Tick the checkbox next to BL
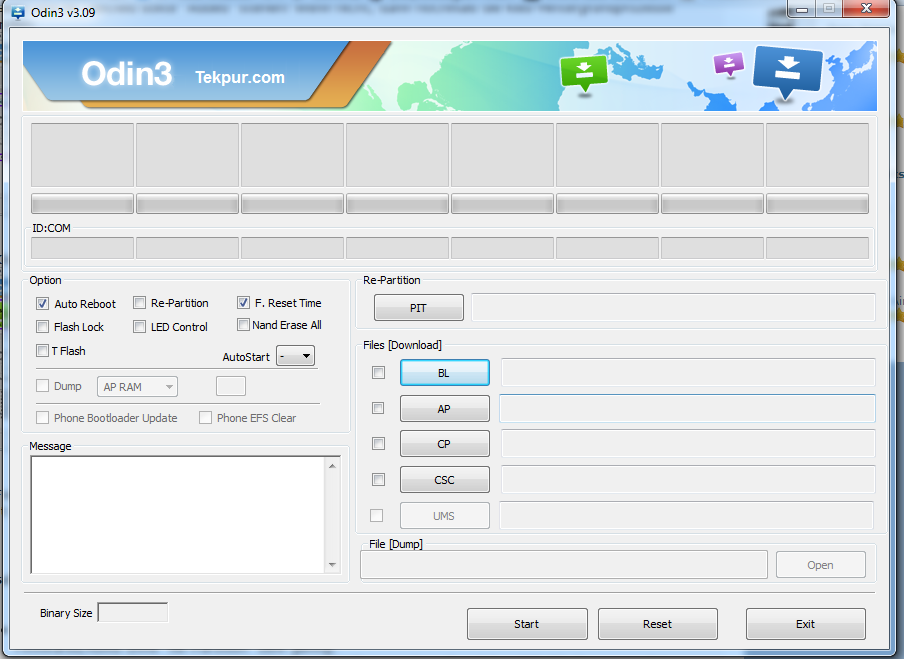Screen dimensions: 904x659 point(378,372)
